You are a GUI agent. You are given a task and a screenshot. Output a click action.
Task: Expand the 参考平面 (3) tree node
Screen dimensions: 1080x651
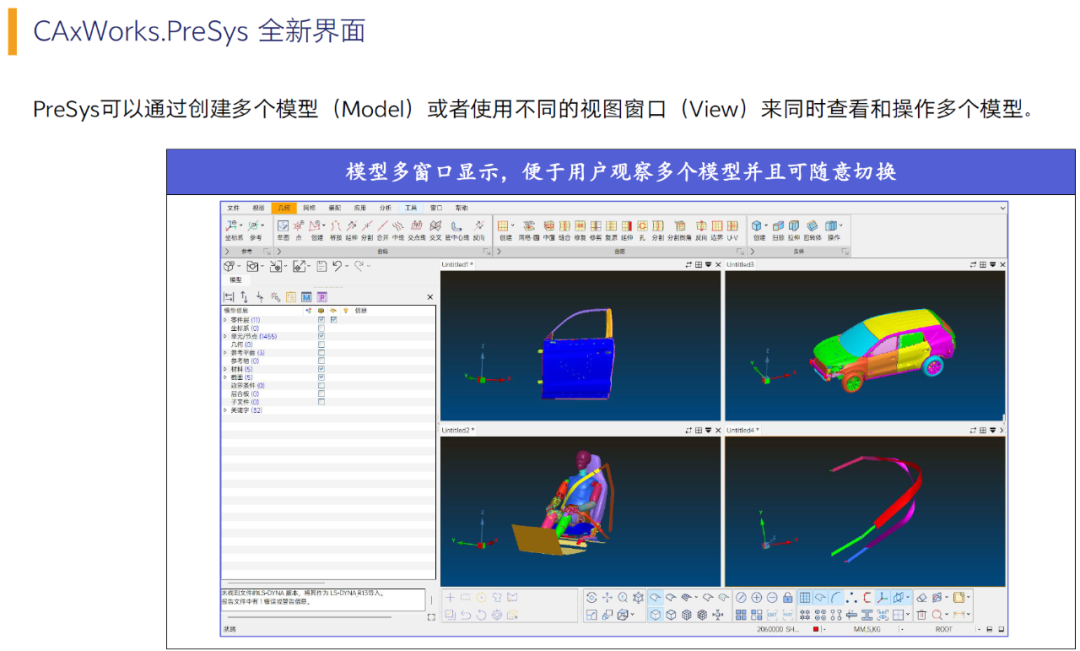pos(225,353)
